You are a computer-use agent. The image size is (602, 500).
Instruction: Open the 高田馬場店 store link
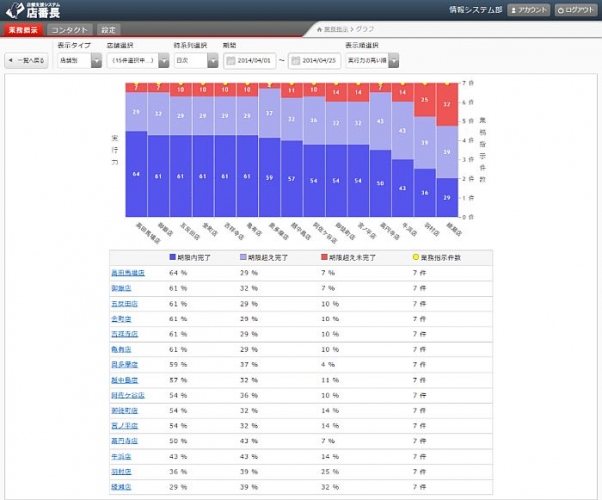tap(128, 273)
